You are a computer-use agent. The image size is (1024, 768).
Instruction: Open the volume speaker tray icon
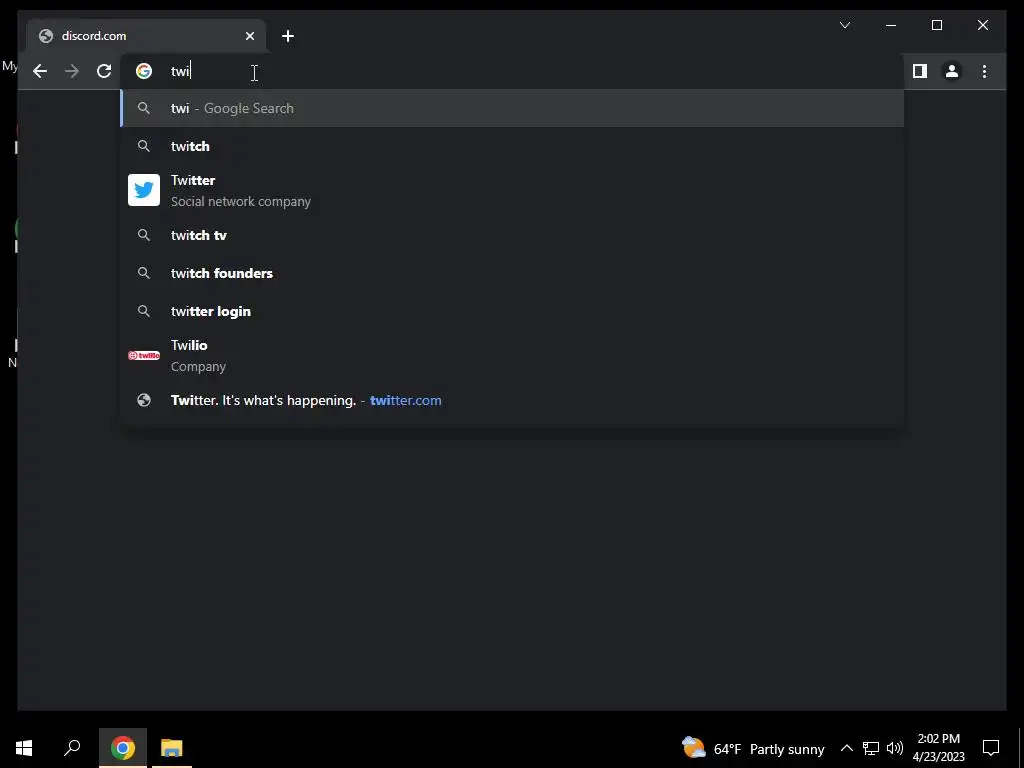(x=895, y=748)
